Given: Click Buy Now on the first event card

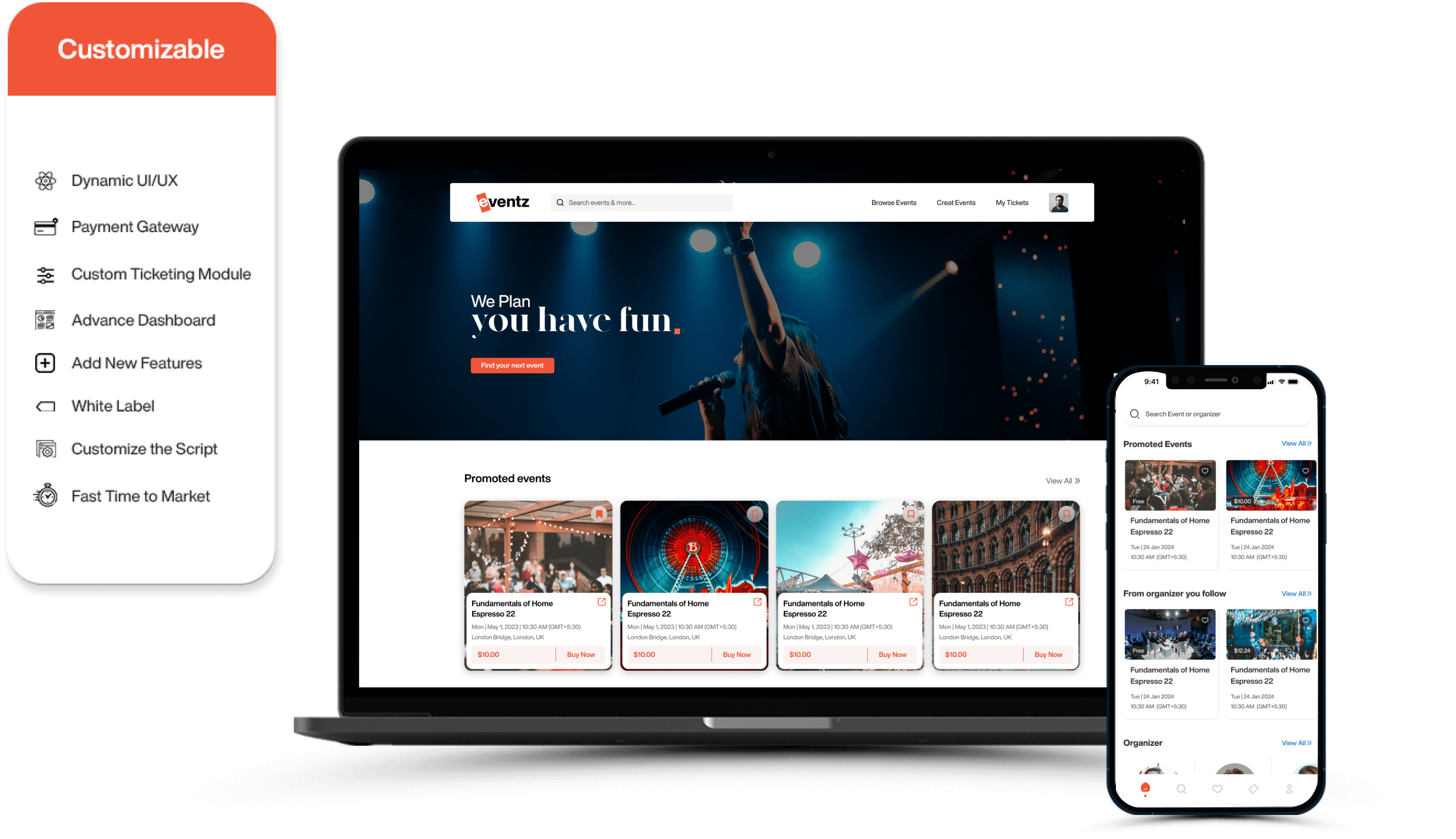Looking at the screenshot, I should pyautogui.click(x=581, y=654).
